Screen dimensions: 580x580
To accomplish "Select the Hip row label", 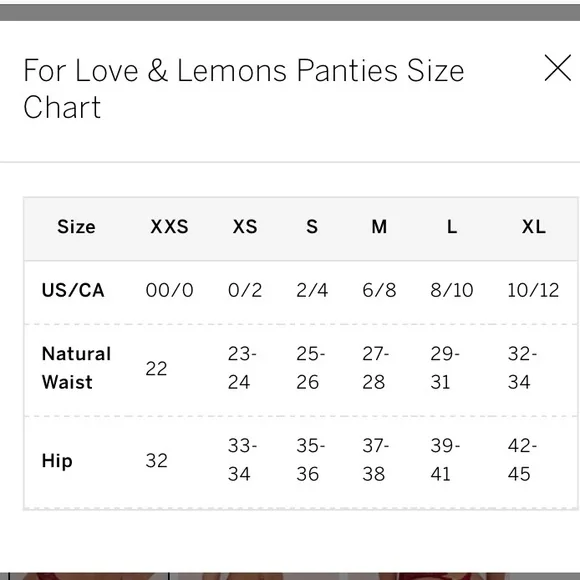I will pyautogui.click(x=57, y=461).
